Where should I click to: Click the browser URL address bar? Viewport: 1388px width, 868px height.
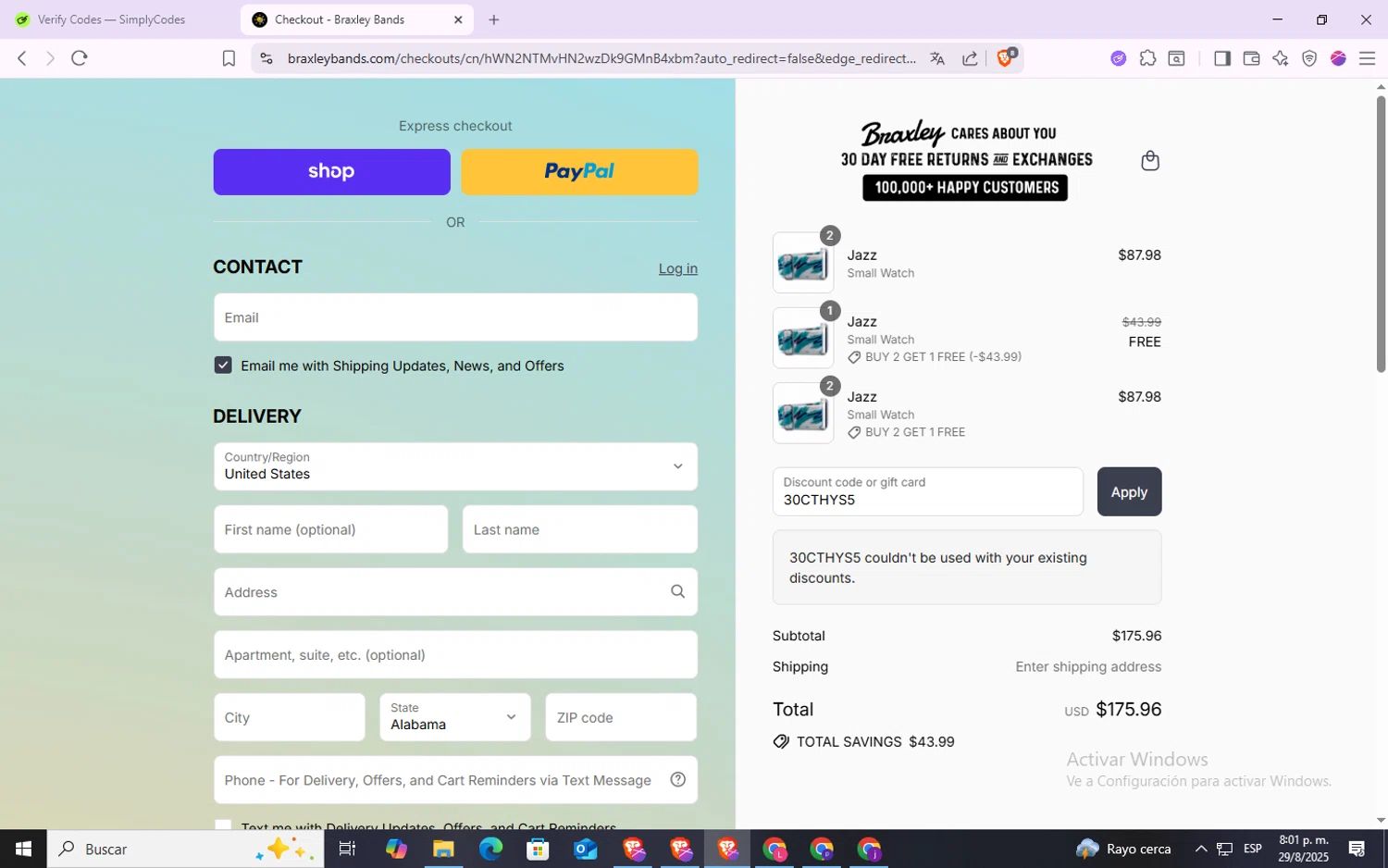click(601, 58)
